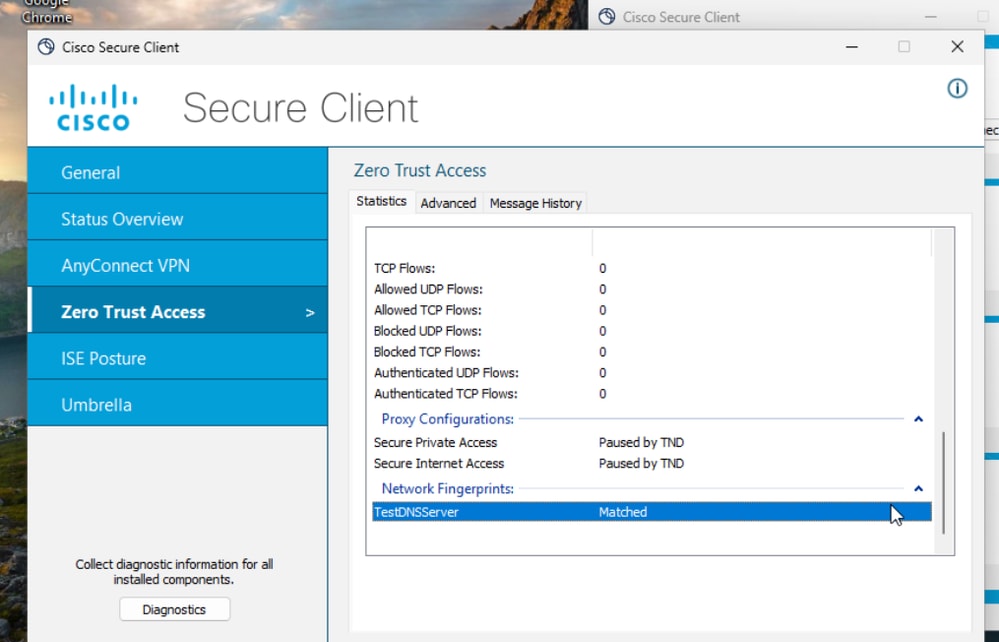Switch to the Statistics tab

[x=381, y=201]
